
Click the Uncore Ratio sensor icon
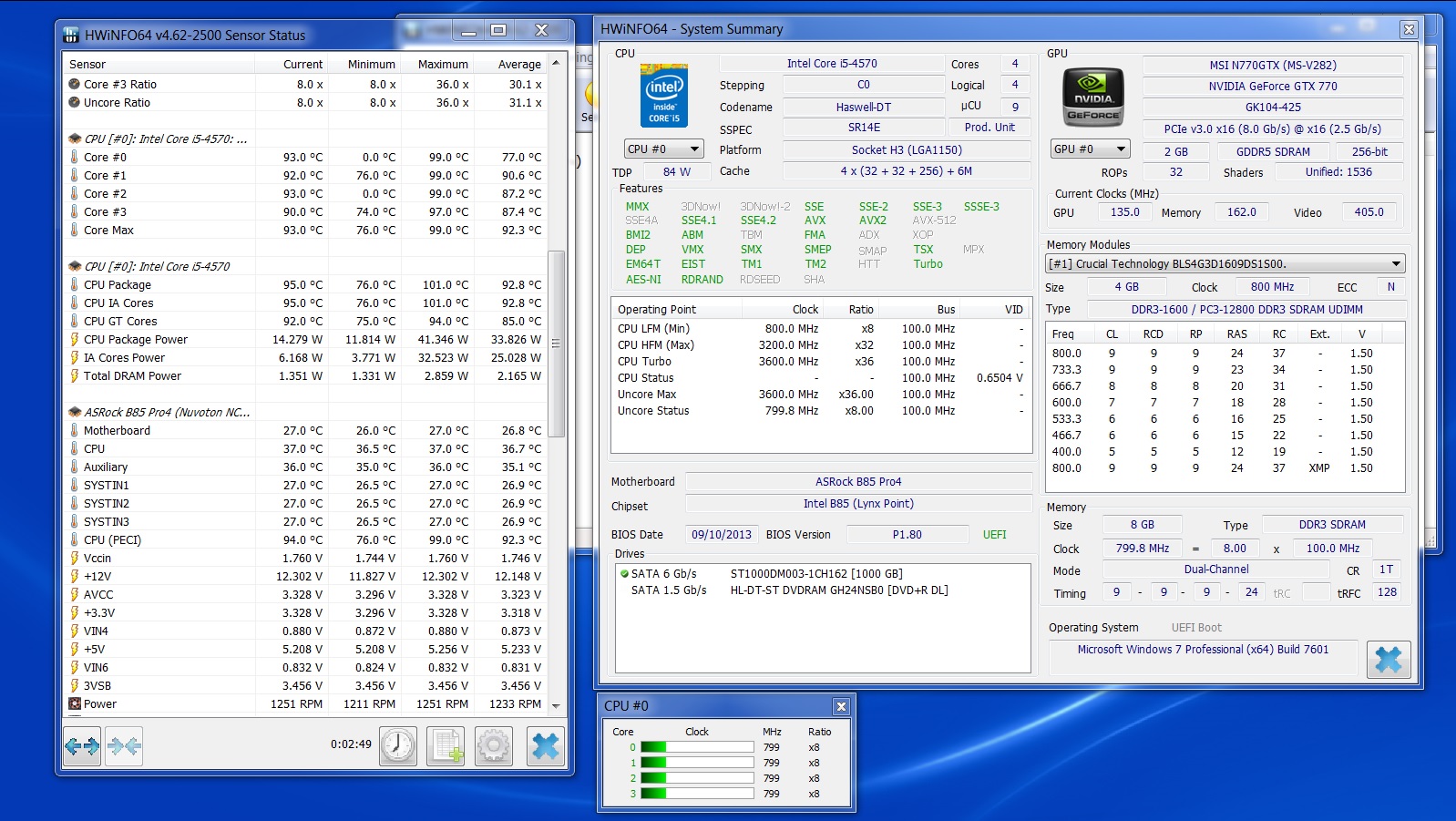pyautogui.click(x=74, y=102)
